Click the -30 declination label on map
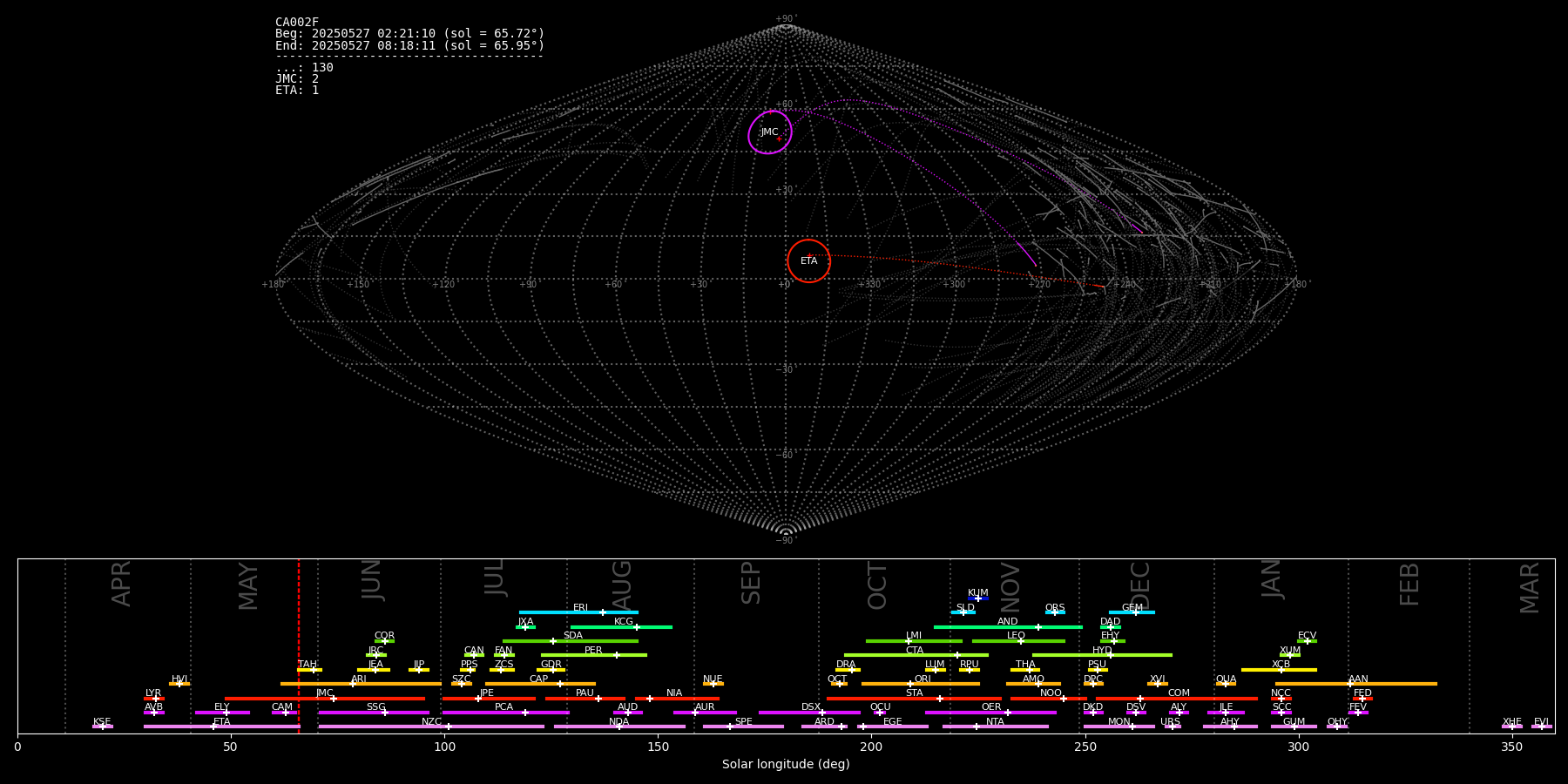 click(785, 369)
